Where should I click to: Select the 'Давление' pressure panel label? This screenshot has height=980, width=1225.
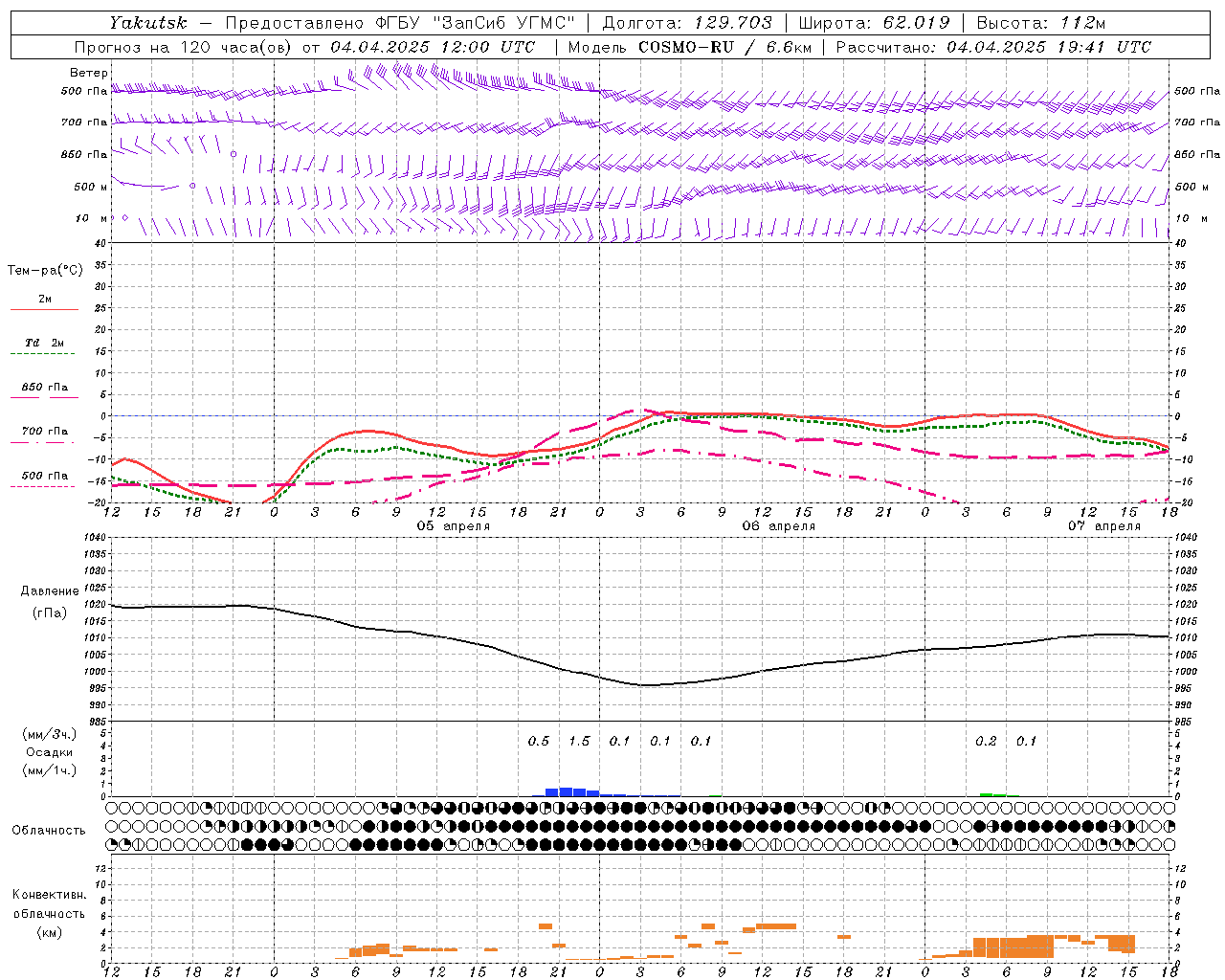[50, 591]
